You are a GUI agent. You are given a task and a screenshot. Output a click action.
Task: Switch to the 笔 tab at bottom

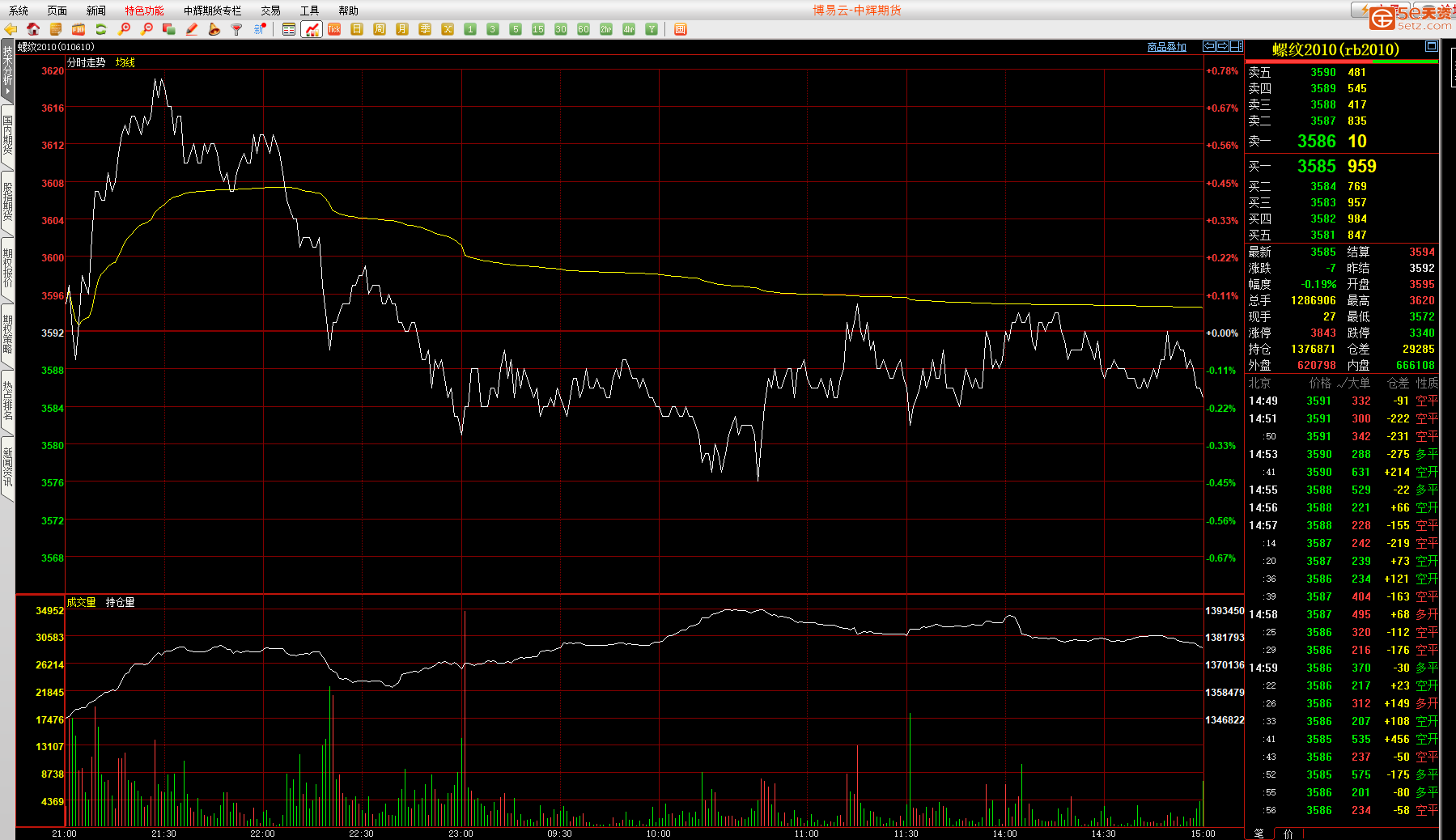point(1259,834)
